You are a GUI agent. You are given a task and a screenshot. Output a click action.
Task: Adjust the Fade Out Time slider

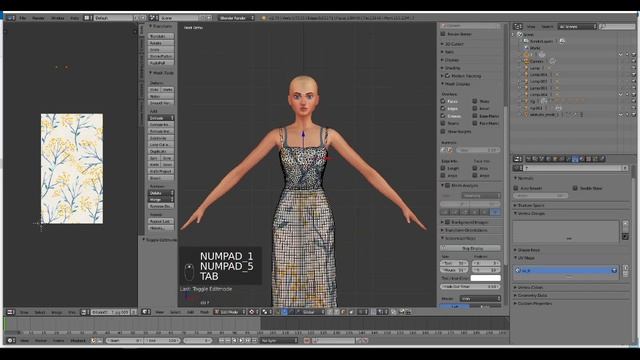tap(470, 287)
